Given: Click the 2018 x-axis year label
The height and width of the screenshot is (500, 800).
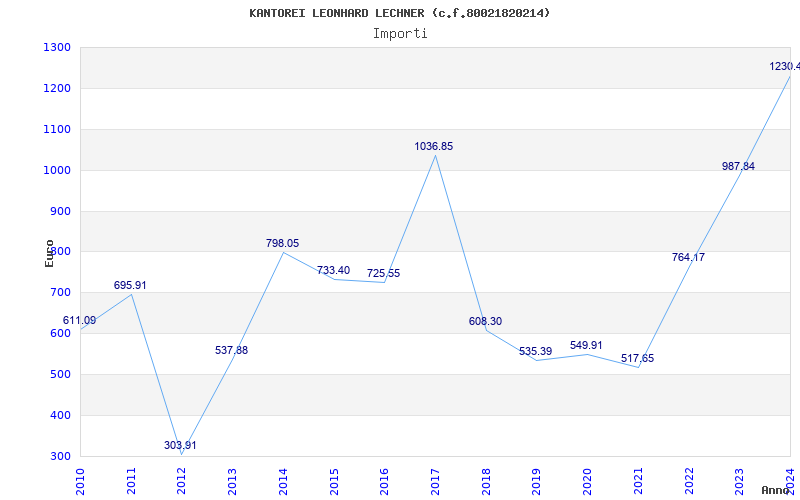Looking at the screenshot, I should (x=486, y=481).
